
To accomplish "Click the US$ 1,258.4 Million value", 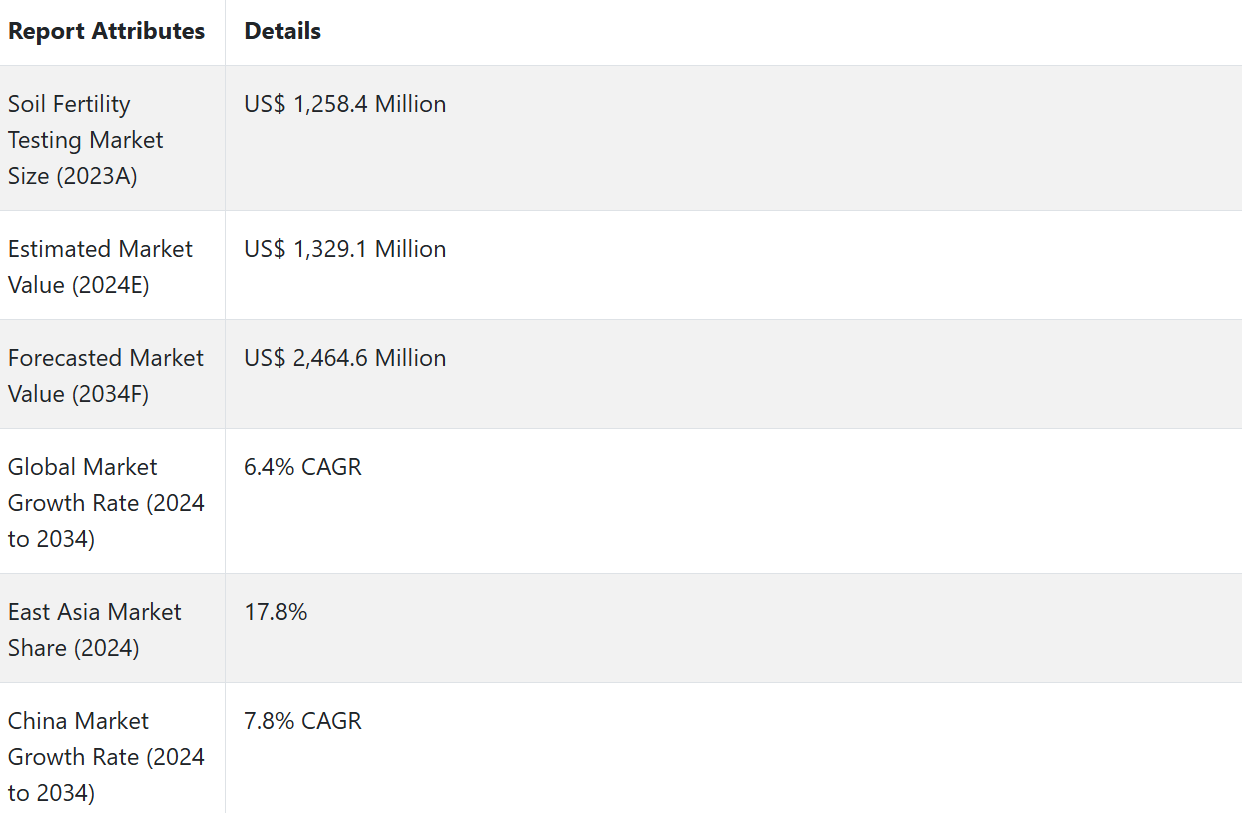I will [345, 104].
